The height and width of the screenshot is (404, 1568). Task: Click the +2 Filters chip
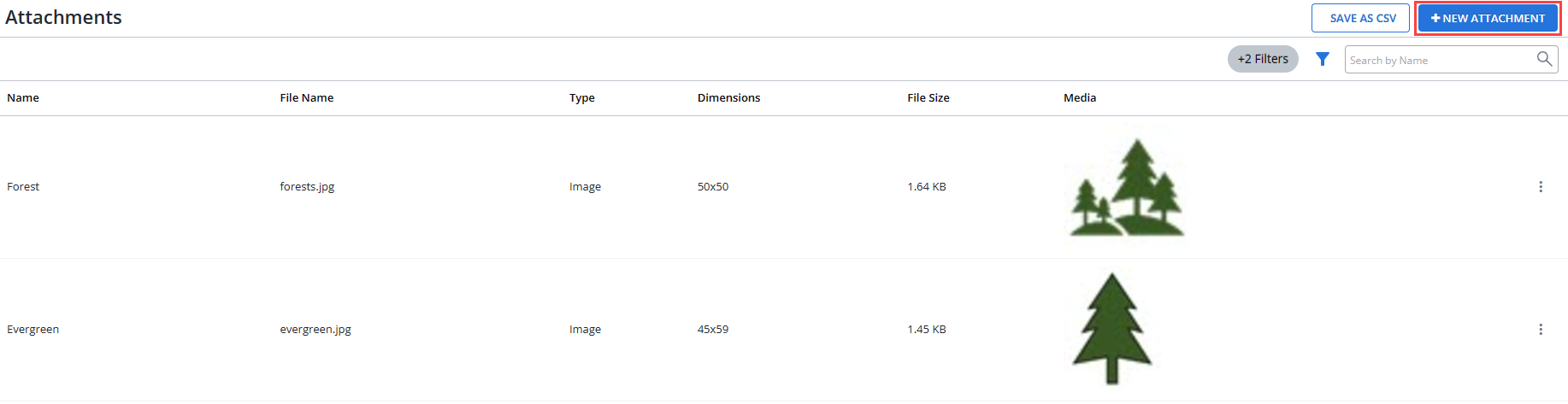pos(1263,59)
